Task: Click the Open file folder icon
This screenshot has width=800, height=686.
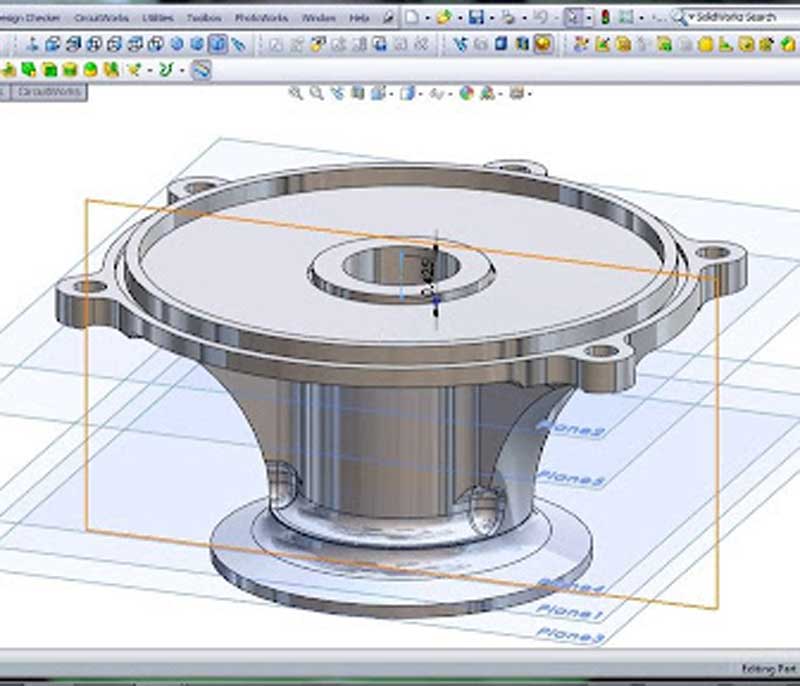Action: click(x=444, y=17)
